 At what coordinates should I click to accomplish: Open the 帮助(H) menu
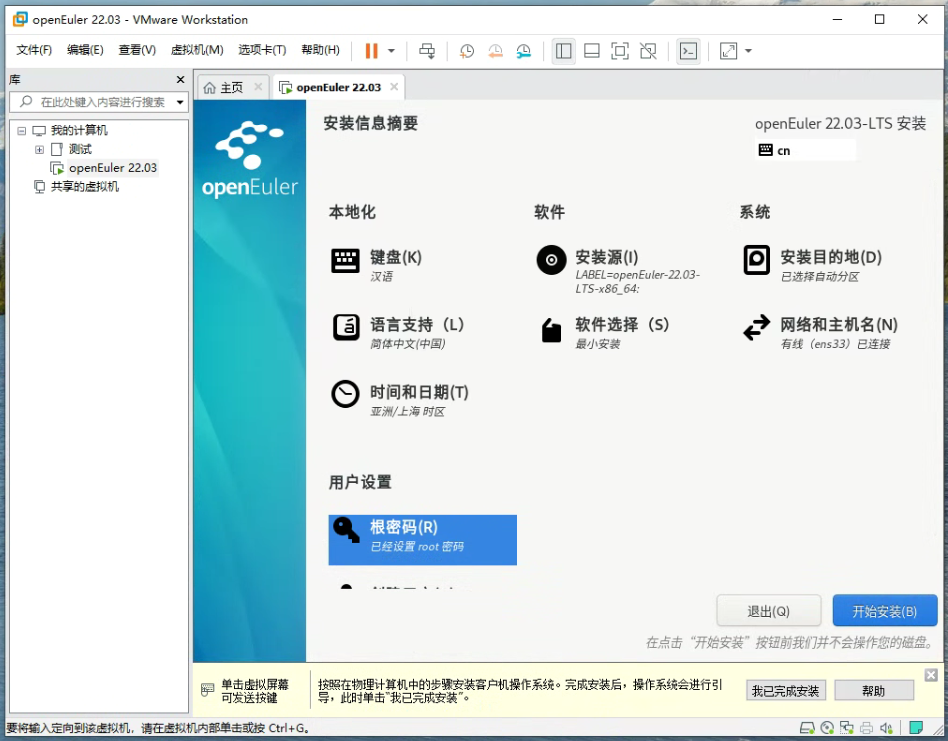coord(320,50)
